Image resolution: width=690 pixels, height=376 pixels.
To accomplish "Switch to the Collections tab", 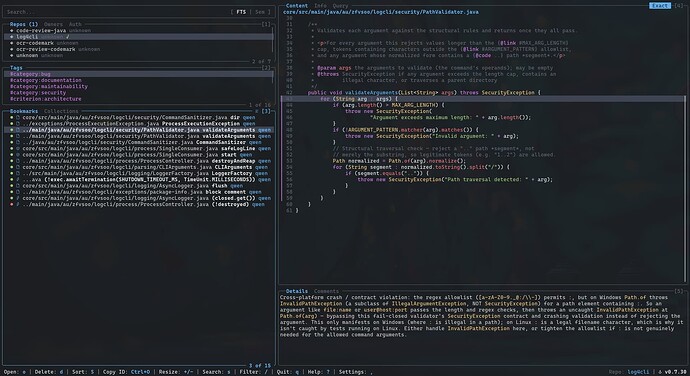I will [x=61, y=111].
